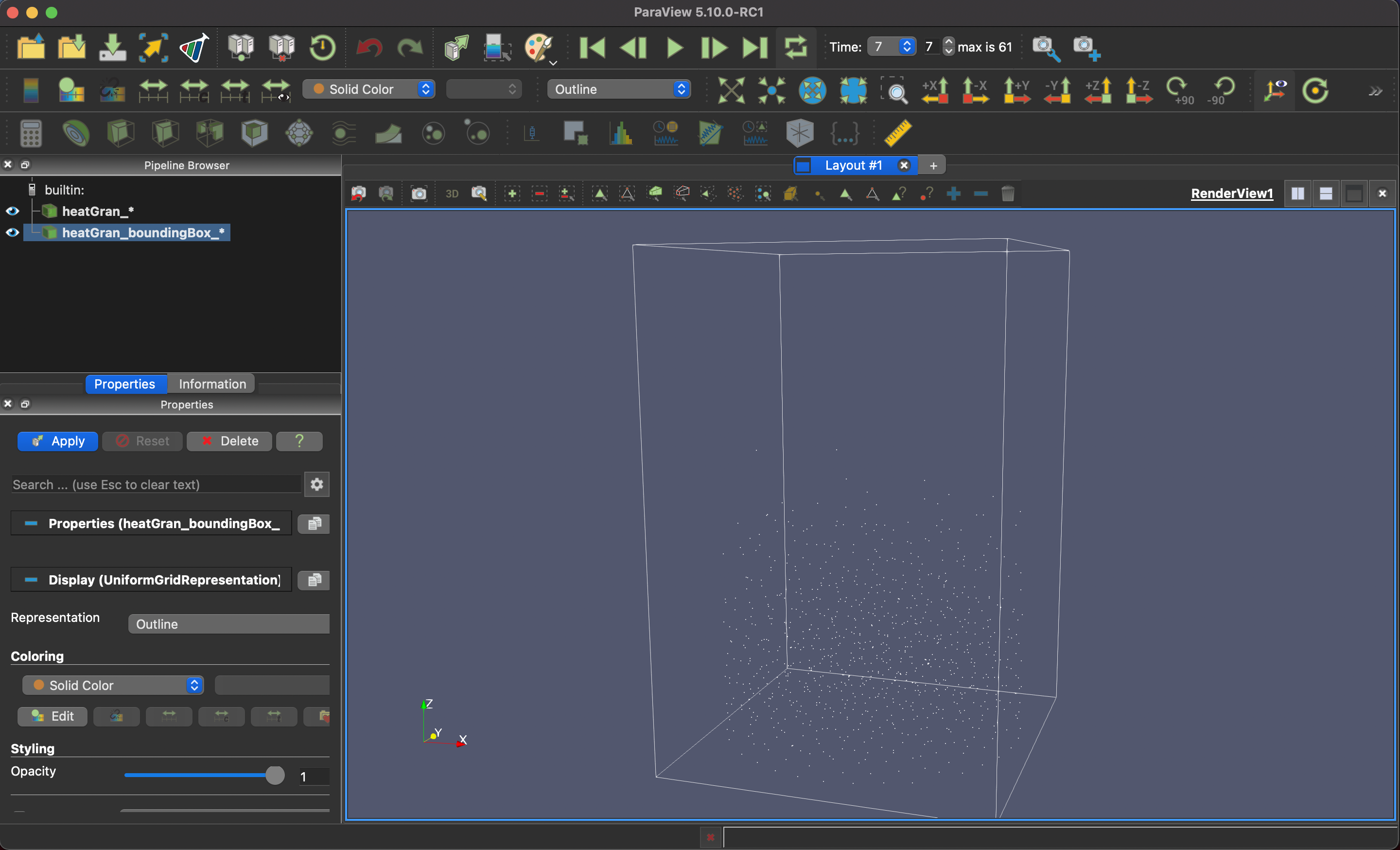The height and width of the screenshot is (850, 1400).
Task: Click the Delete button
Action: 229,441
